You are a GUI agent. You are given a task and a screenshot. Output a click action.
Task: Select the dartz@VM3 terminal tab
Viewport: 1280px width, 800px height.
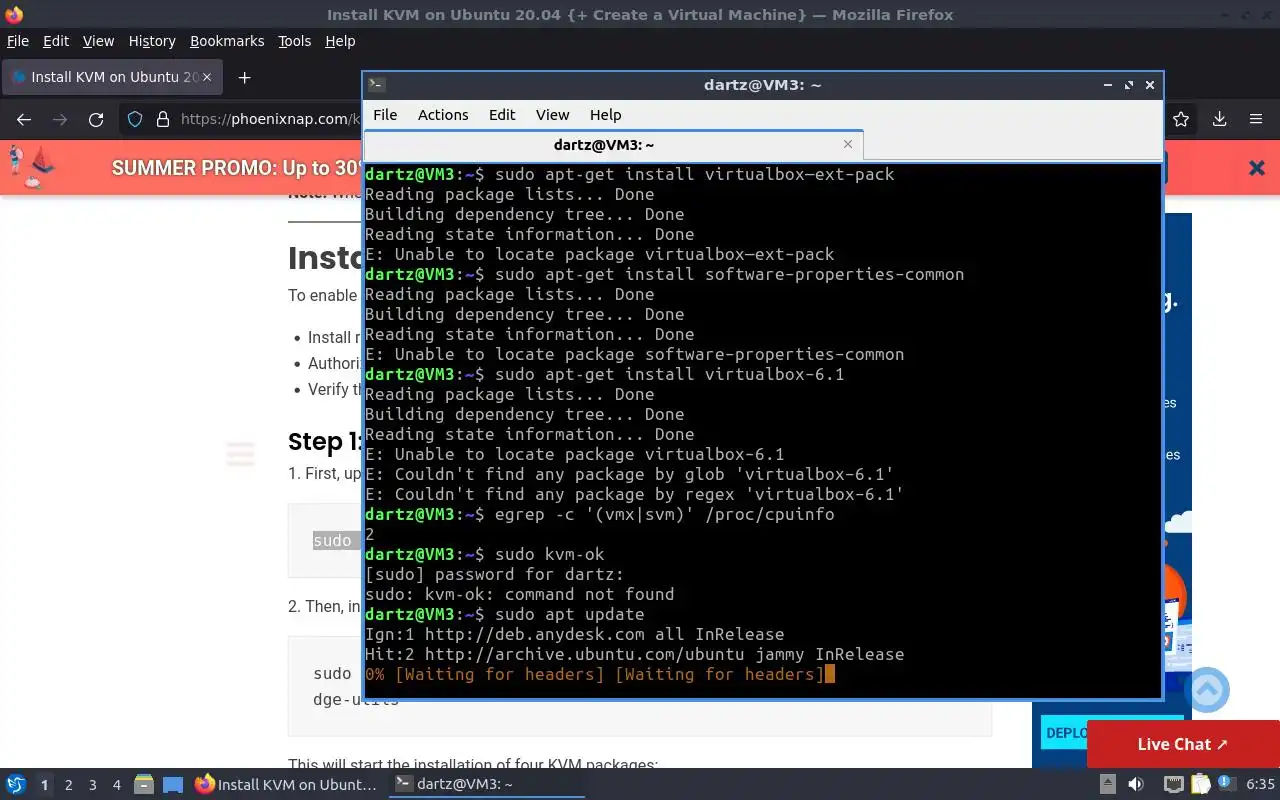(613, 145)
